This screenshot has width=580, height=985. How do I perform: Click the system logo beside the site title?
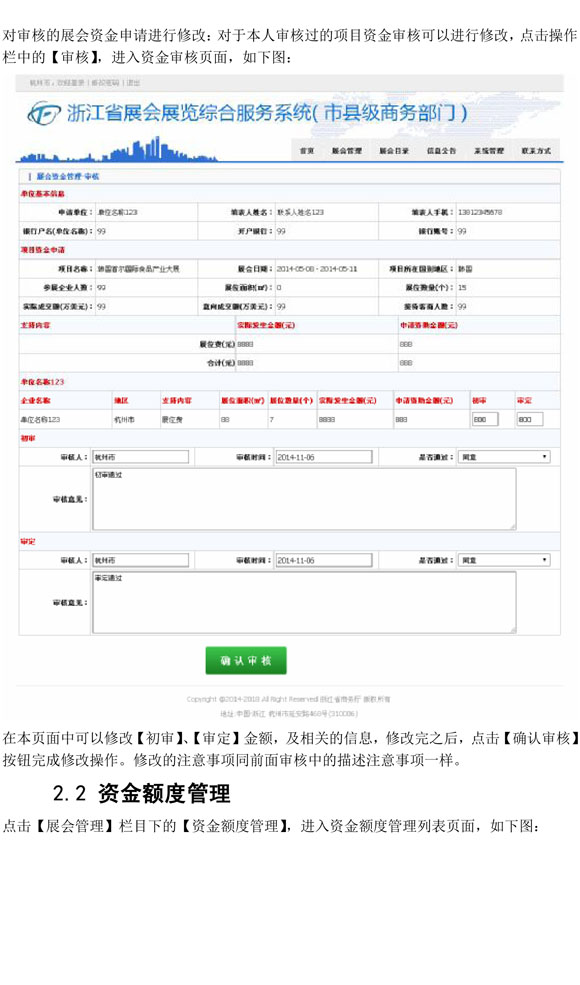pyautogui.click(x=44, y=112)
